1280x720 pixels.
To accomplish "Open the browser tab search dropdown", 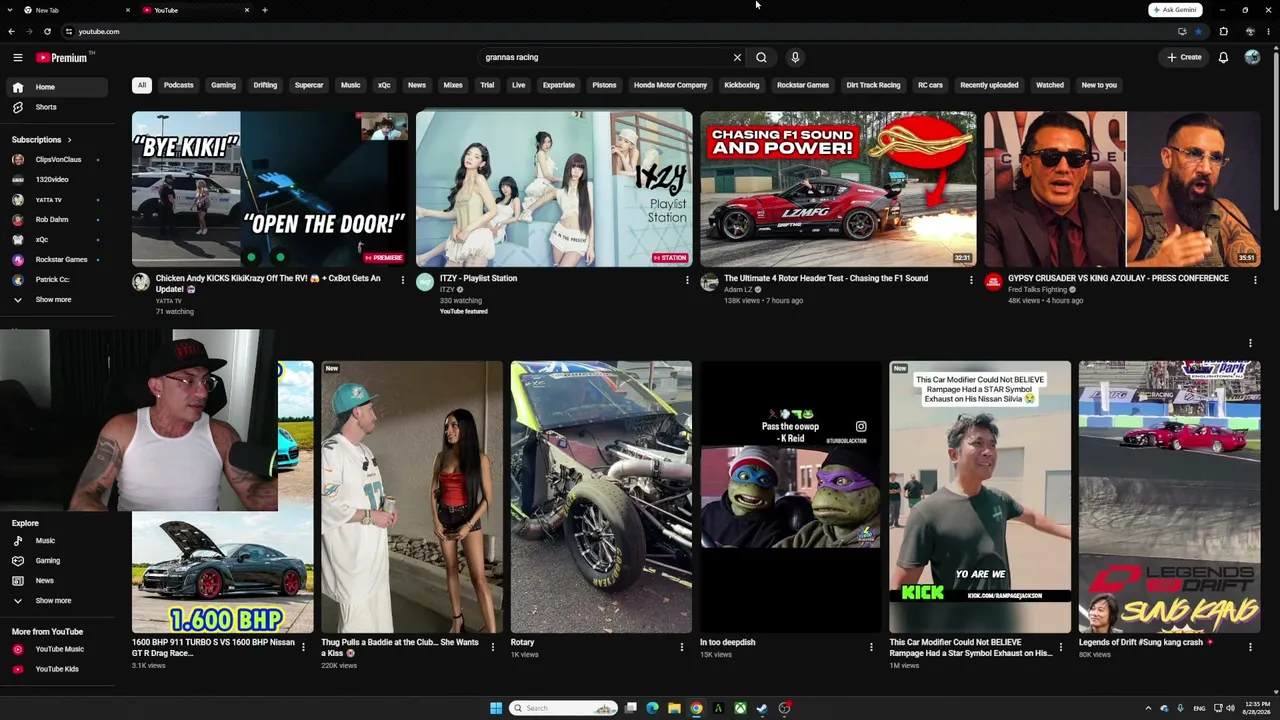I will pos(12,10).
